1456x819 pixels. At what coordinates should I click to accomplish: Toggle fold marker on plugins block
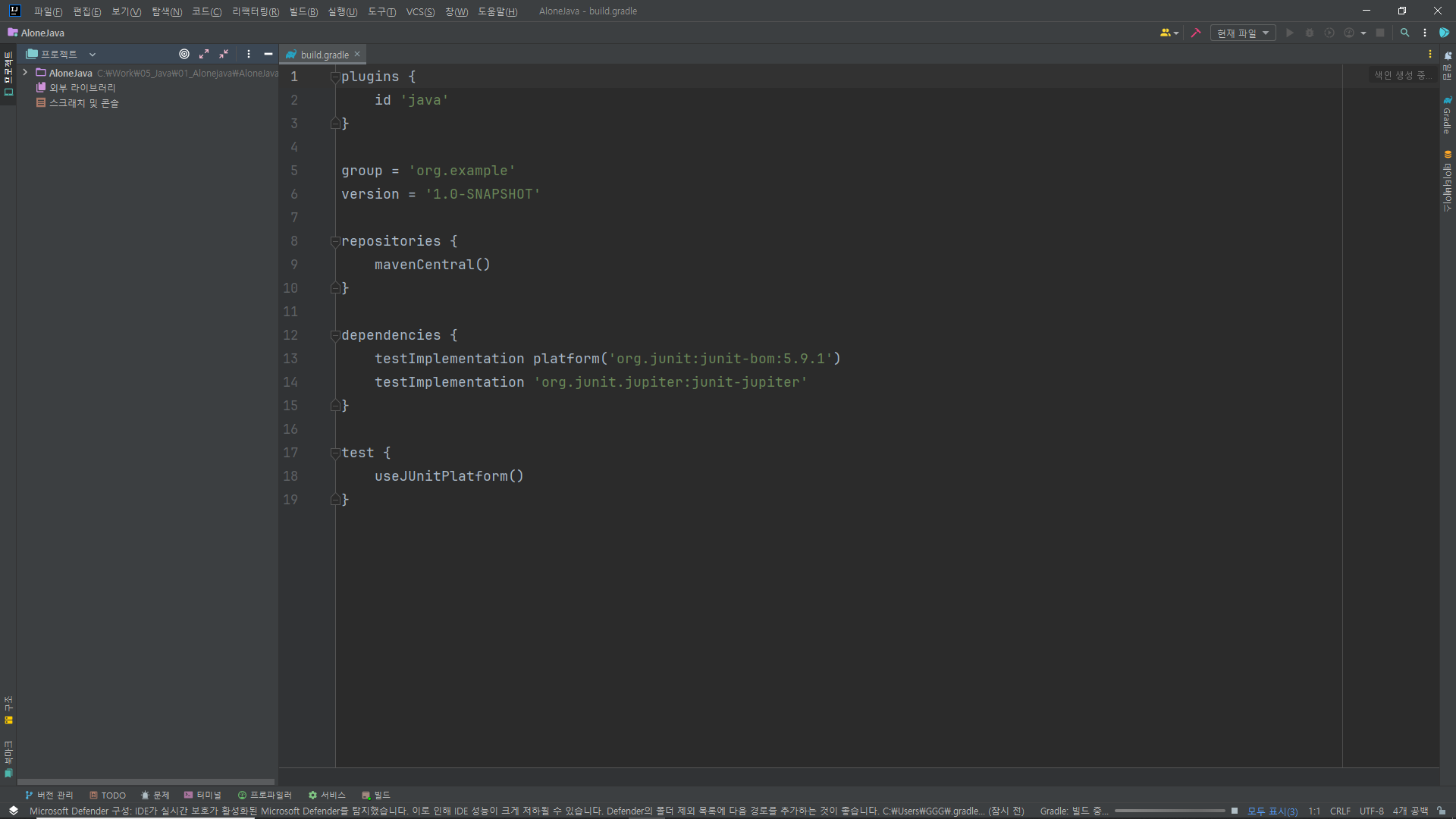coord(334,77)
